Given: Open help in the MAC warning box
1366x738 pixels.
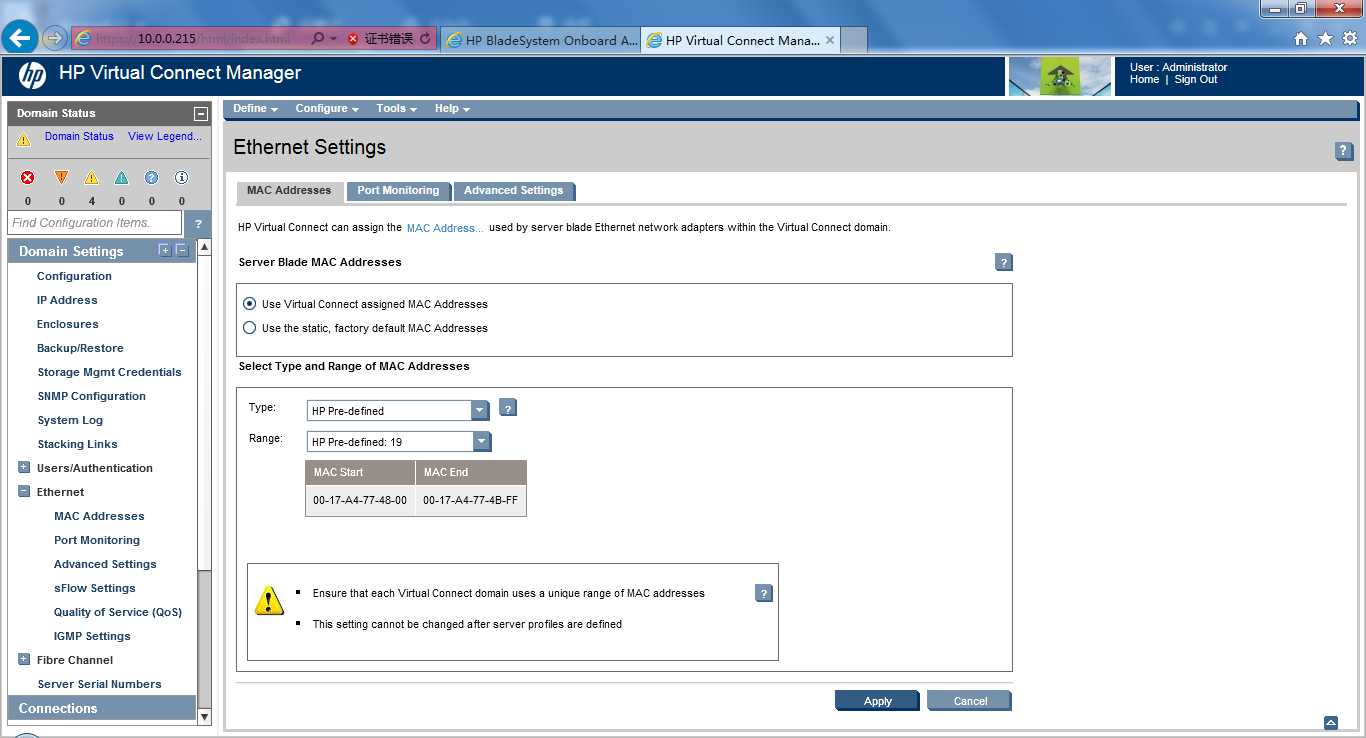Looking at the screenshot, I should pos(764,593).
